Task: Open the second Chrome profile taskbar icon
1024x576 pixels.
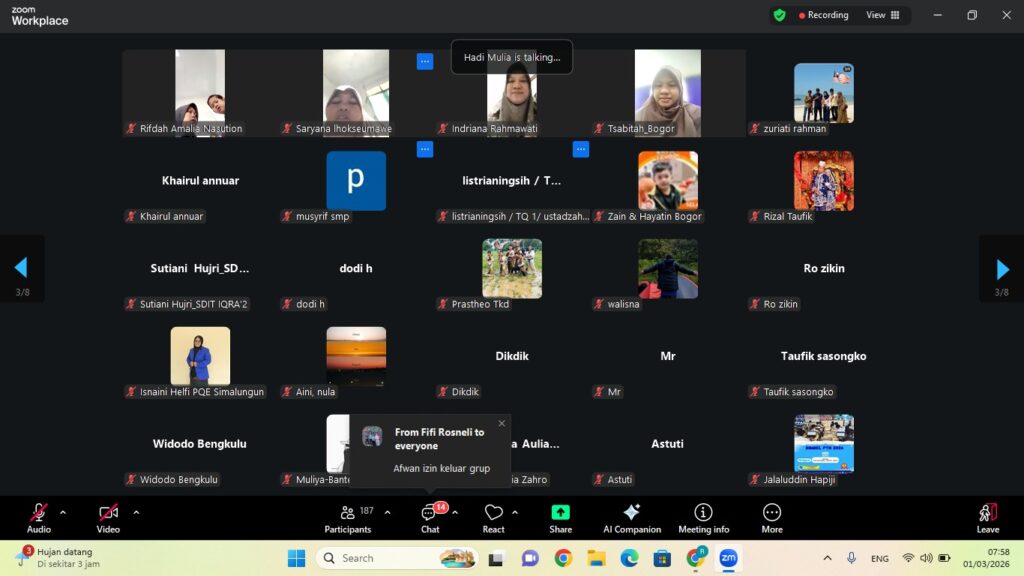Action: pos(696,558)
